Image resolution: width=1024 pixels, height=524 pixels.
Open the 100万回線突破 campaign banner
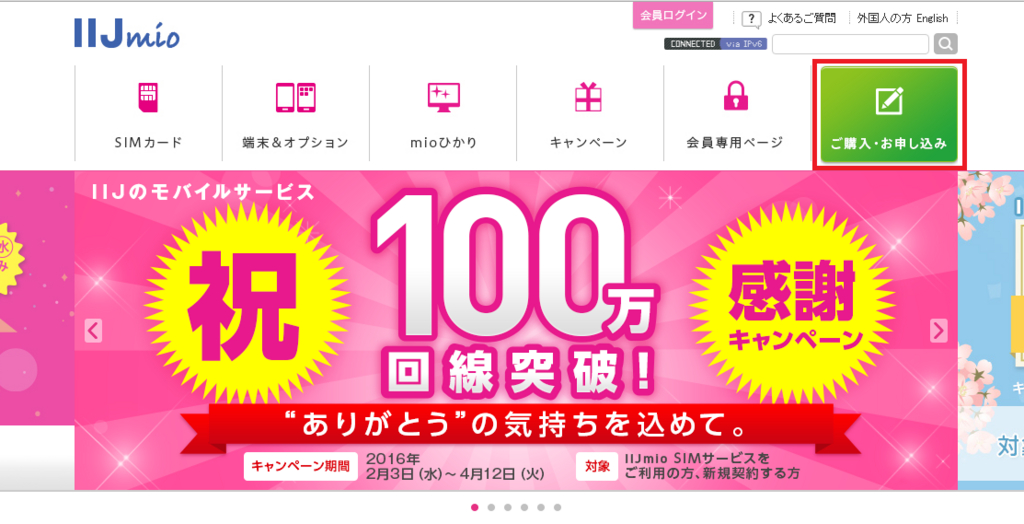[x=516, y=331]
